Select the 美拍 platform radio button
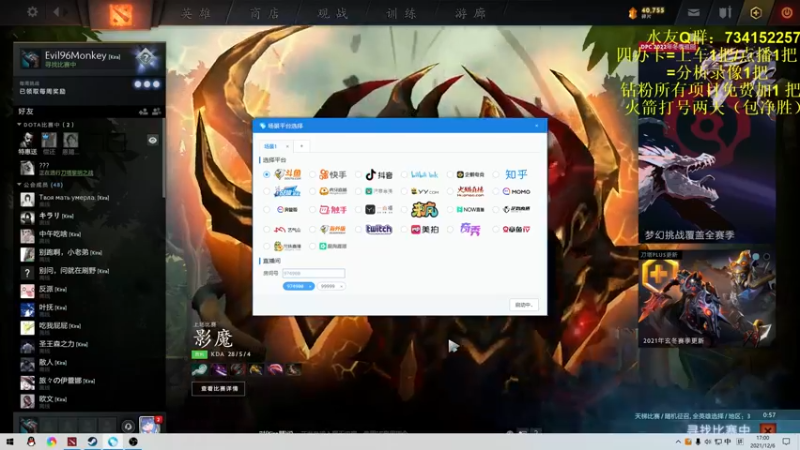 (x=404, y=230)
